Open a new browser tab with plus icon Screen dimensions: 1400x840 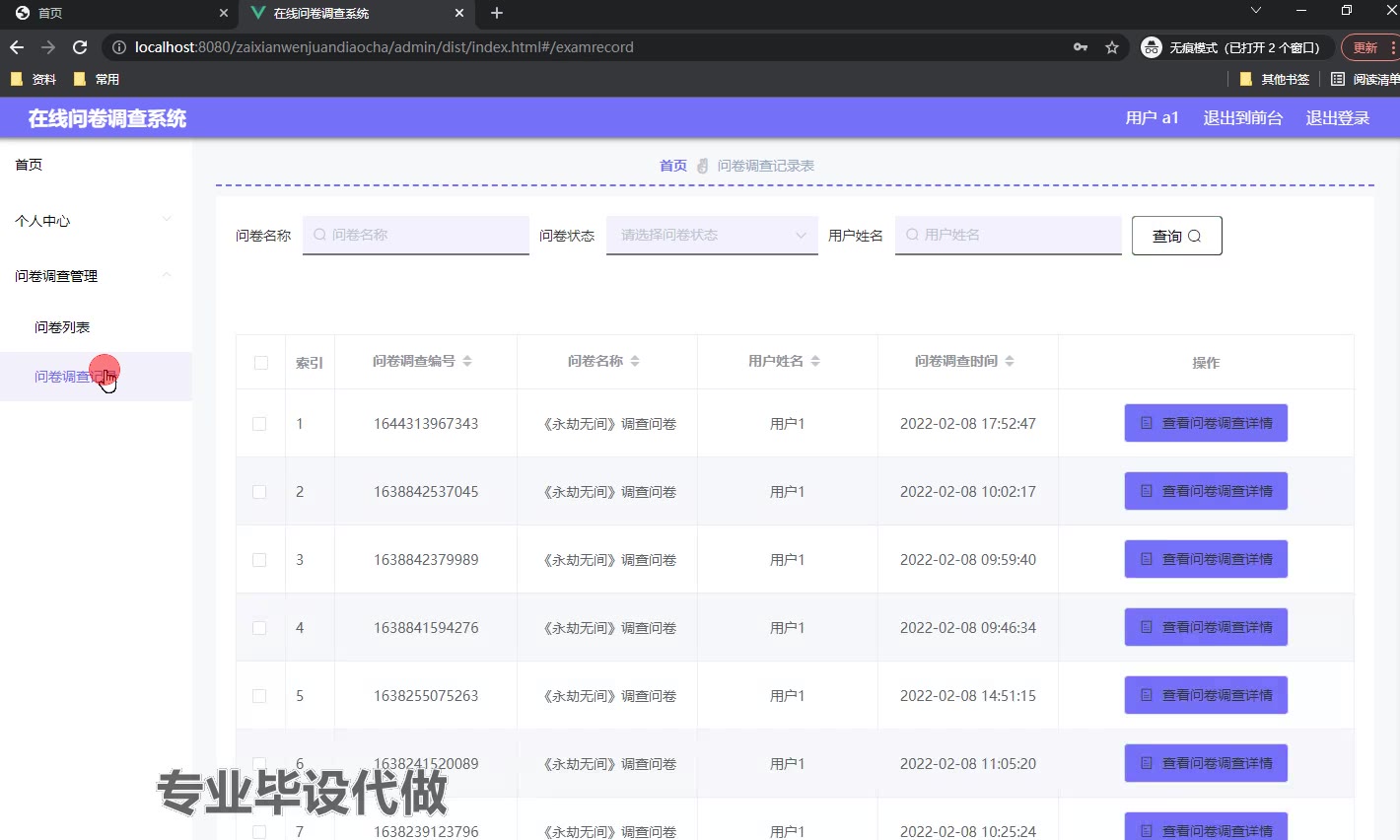pos(497,13)
